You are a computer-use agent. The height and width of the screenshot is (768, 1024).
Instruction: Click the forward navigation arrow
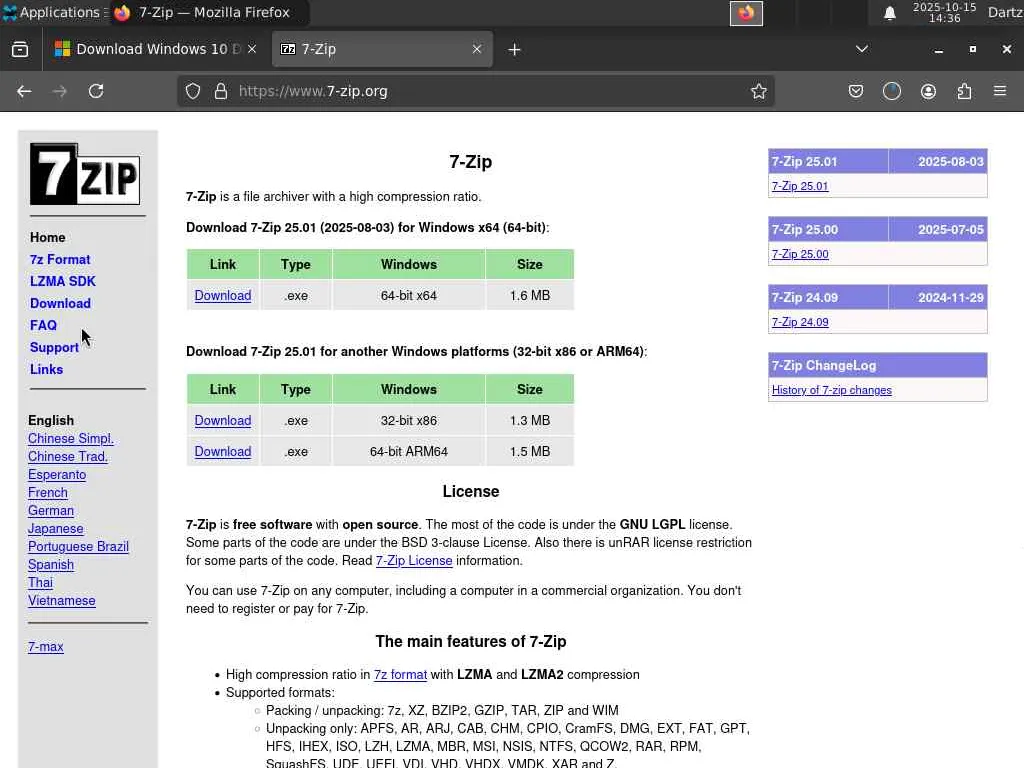[x=59, y=91]
